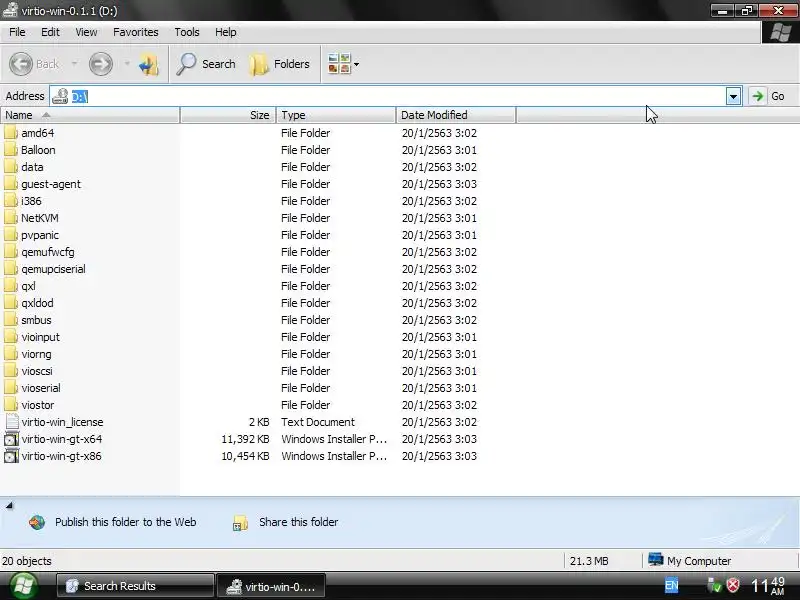Screen dimensions: 800x600
Task: Collapse the details pane arrow
Action: coord(9,506)
